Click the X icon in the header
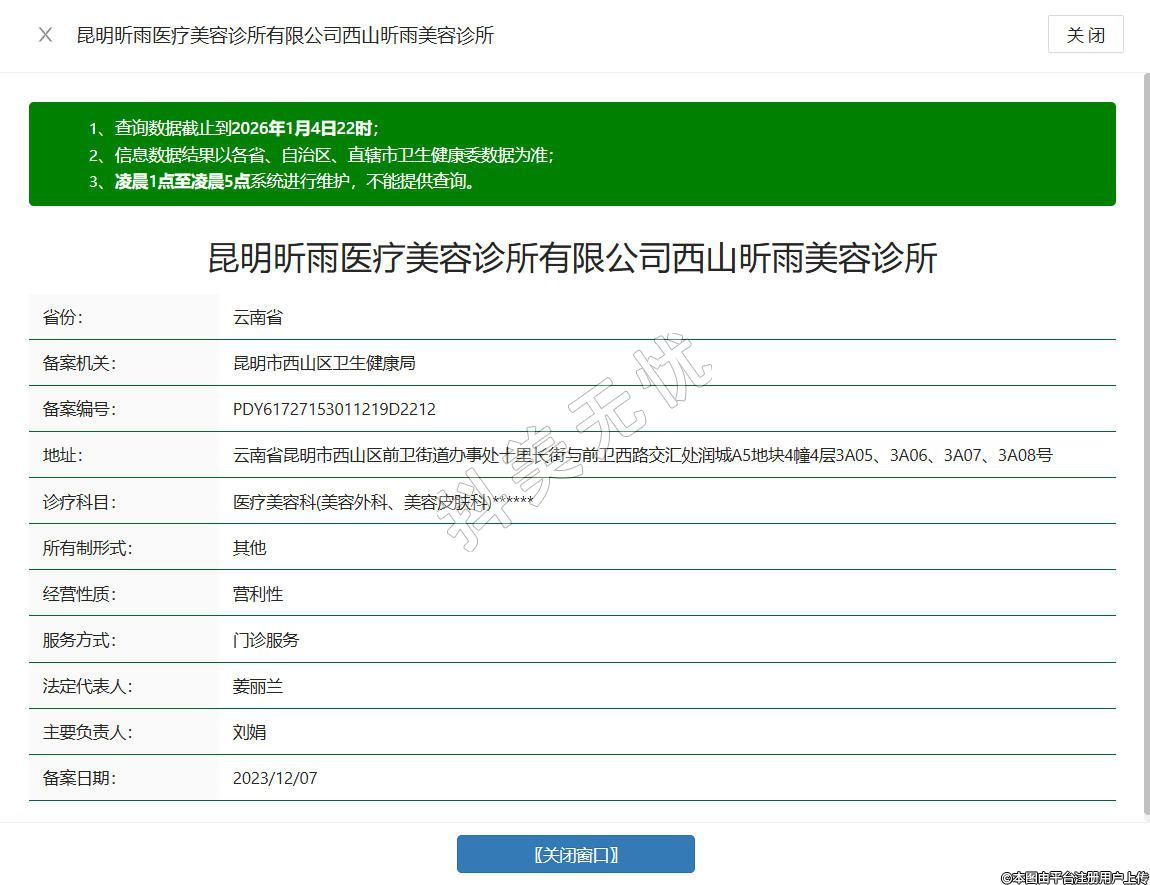 click(x=45, y=35)
